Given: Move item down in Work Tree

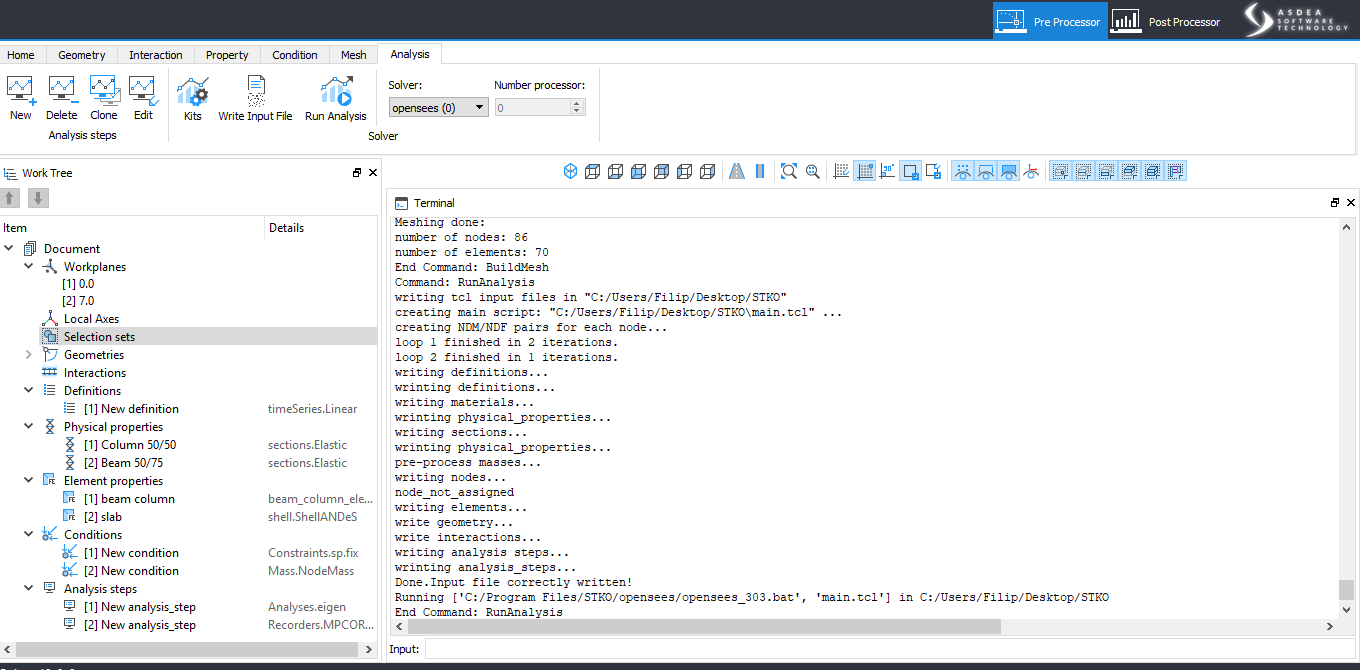Looking at the screenshot, I should click(x=38, y=198).
